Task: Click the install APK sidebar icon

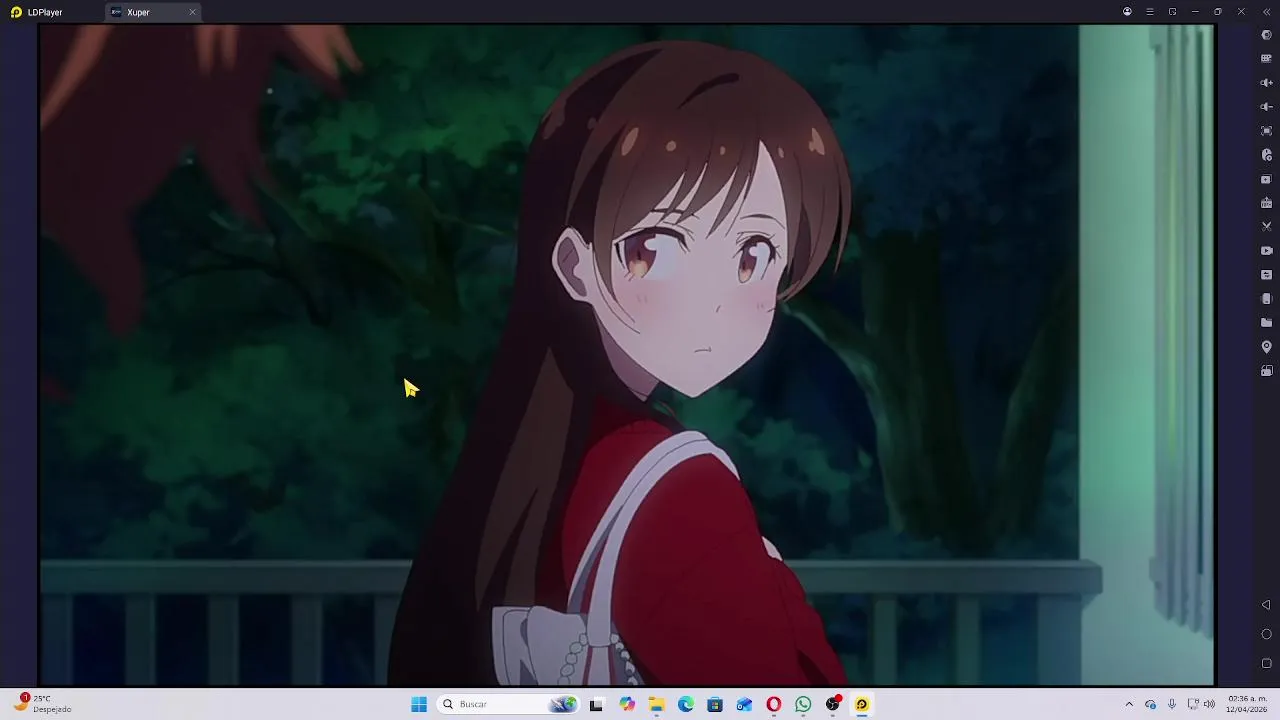Action: tap(1266, 203)
